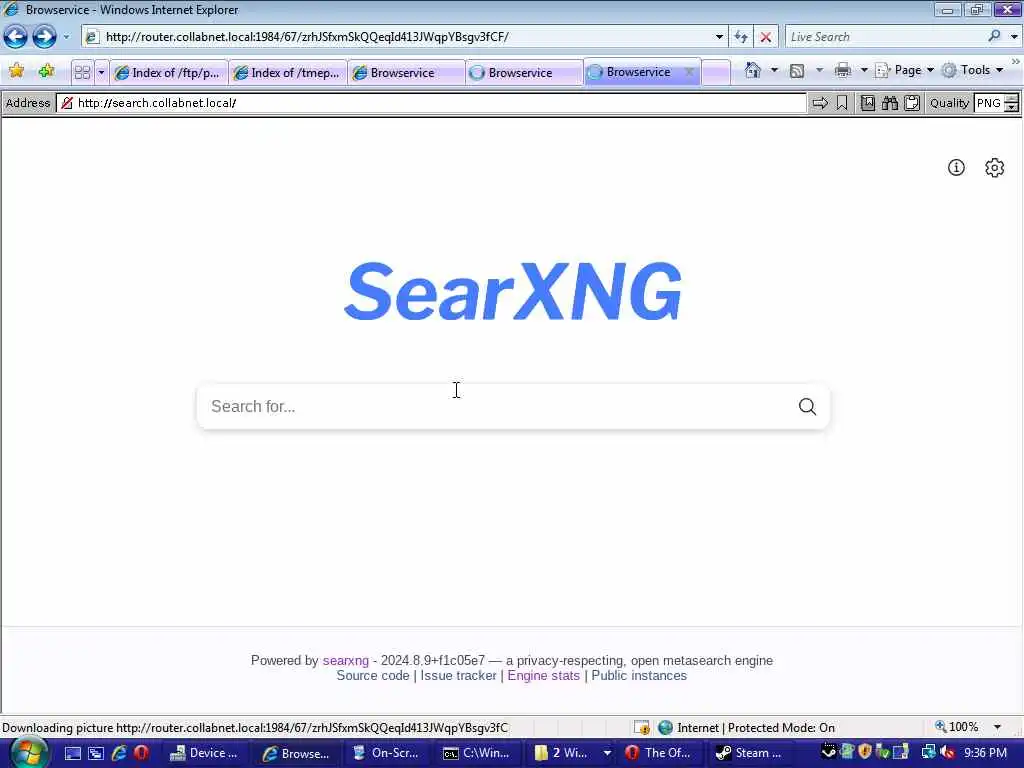The width and height of the screenshot is (1024, 768).
Task: Stop loading with the red X icon
Action: click(765, 37)
